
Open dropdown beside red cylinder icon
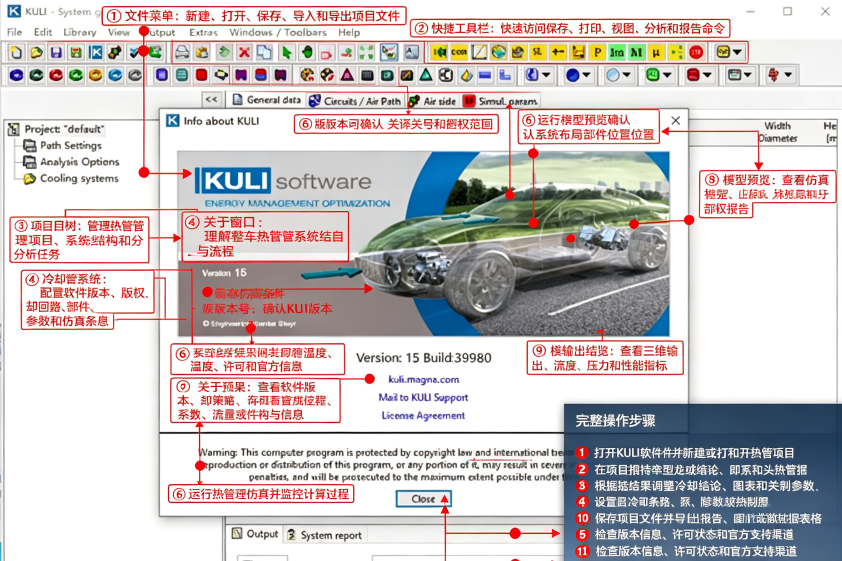pyautogui.click(x=707, y=75)
